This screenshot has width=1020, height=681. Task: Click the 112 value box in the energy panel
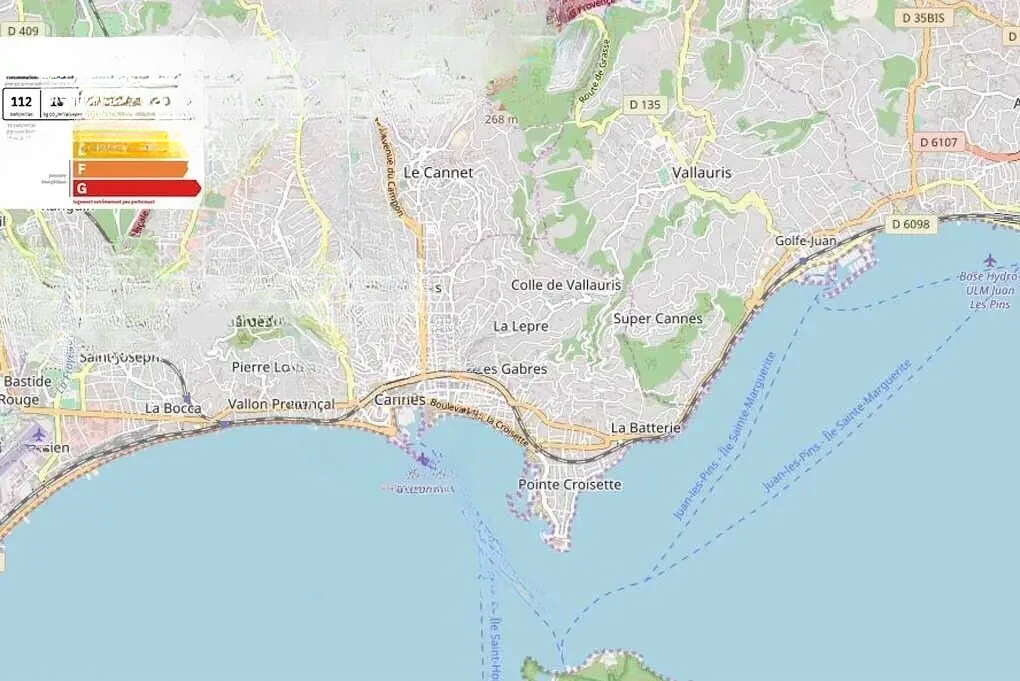tap(21, 104)
